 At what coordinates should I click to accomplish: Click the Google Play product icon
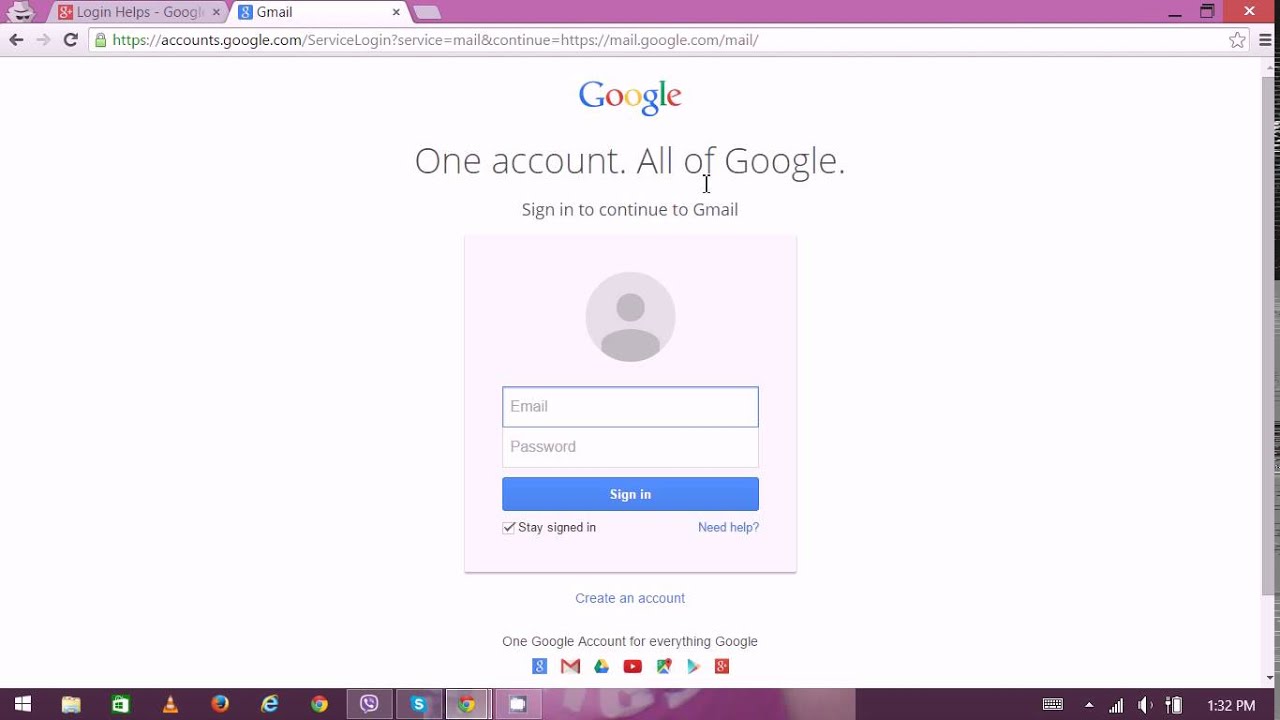[693, 666]
